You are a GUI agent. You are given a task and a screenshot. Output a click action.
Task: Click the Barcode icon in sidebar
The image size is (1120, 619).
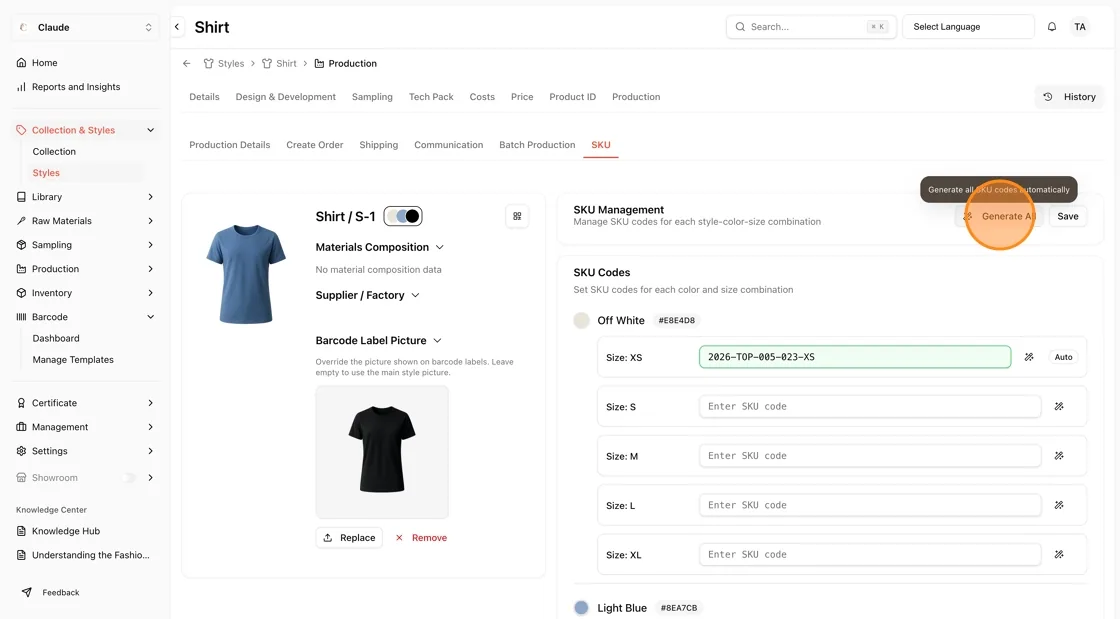pyautogui.click(x=21, y=317)
